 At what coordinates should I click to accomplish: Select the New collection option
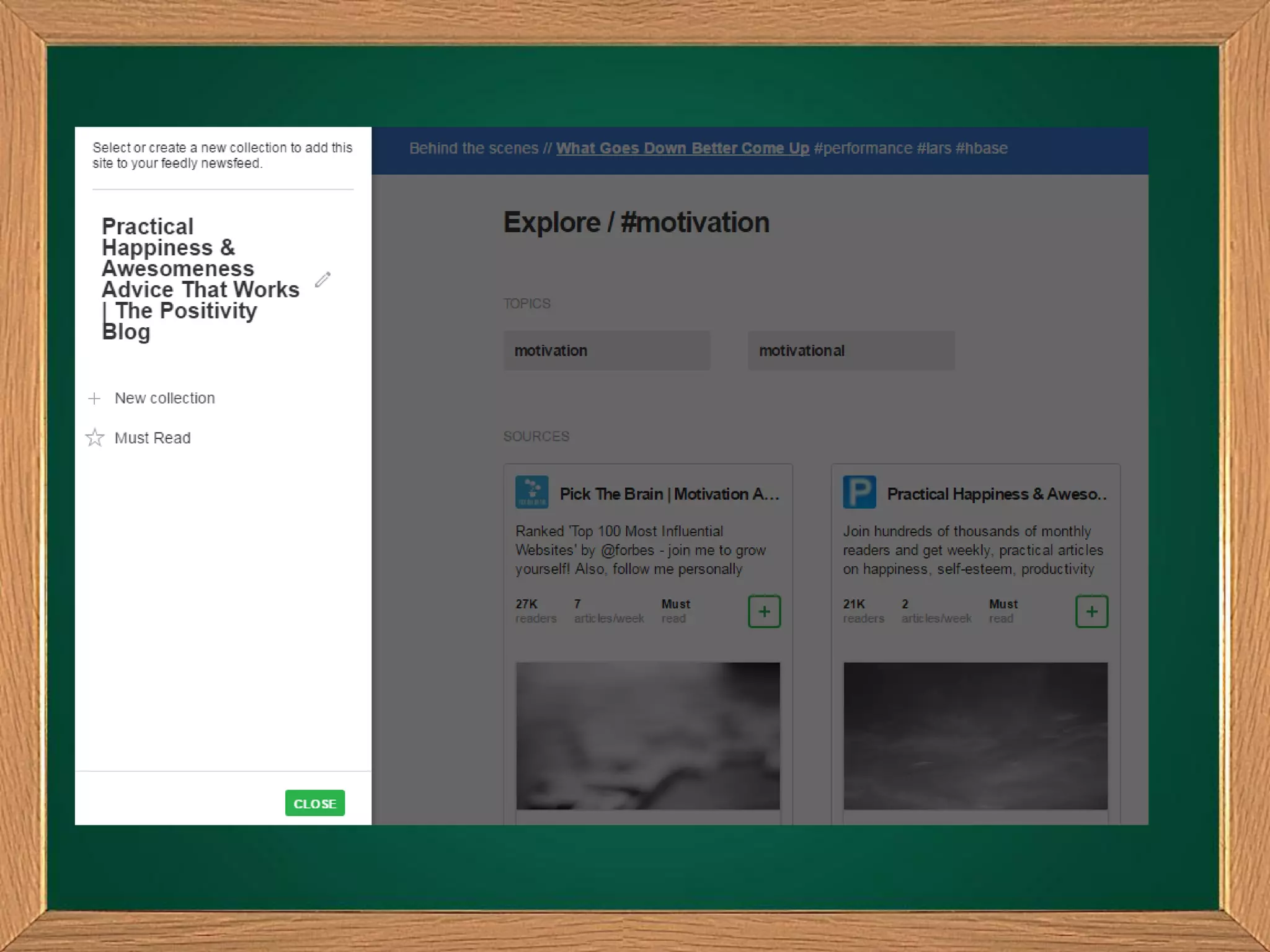coord(164,399)
